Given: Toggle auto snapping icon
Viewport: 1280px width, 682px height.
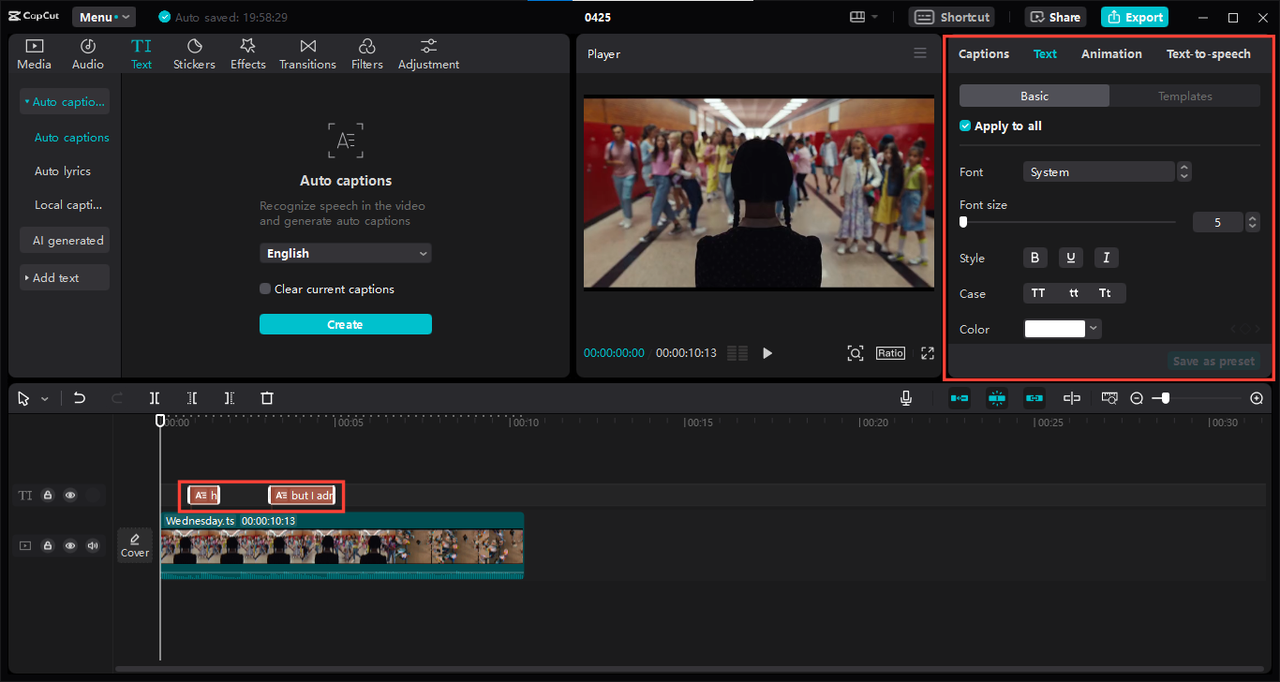Looking at the screenshot, I should click(997, 398).
